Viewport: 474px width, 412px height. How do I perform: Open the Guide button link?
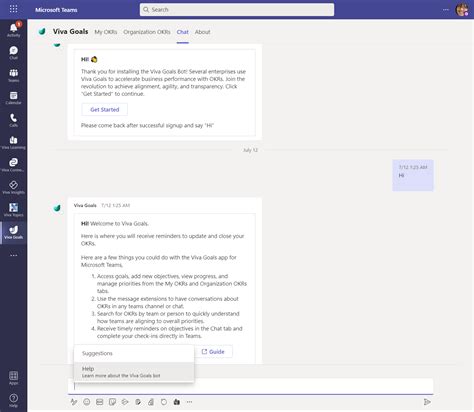pyautogui.click(x=213, y=352)
